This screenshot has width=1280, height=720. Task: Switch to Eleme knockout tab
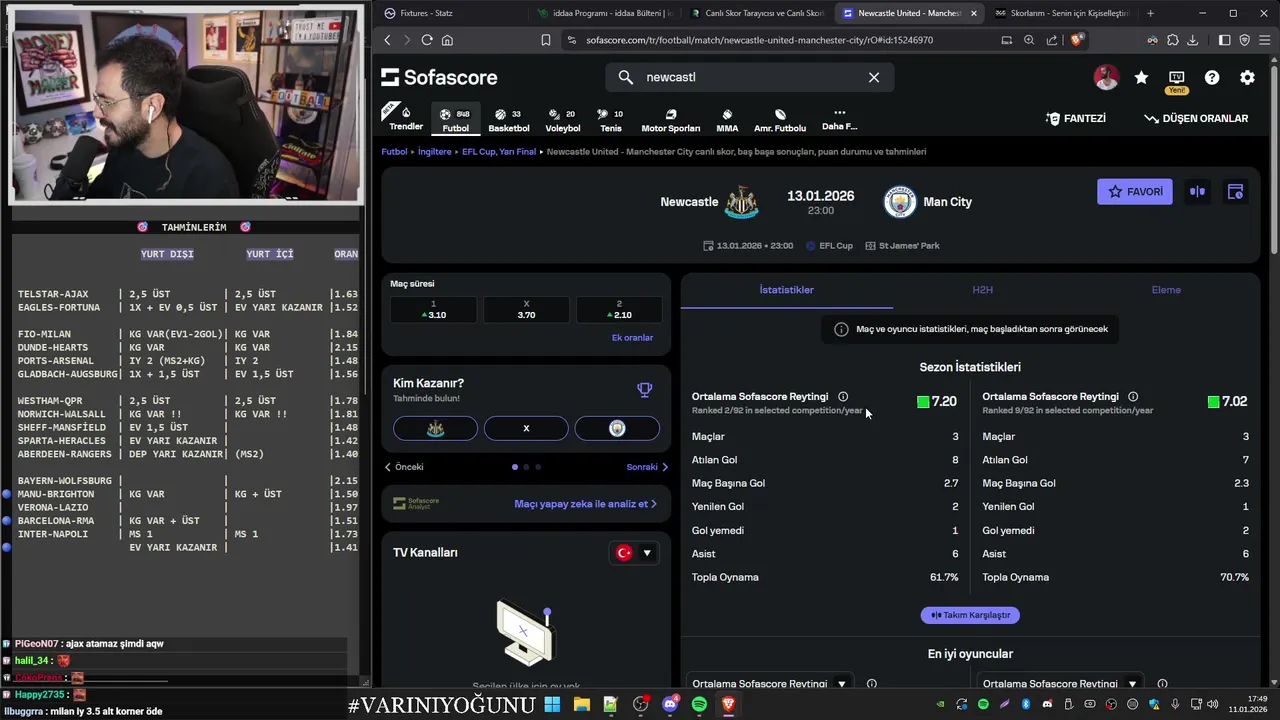[1166, 290]
